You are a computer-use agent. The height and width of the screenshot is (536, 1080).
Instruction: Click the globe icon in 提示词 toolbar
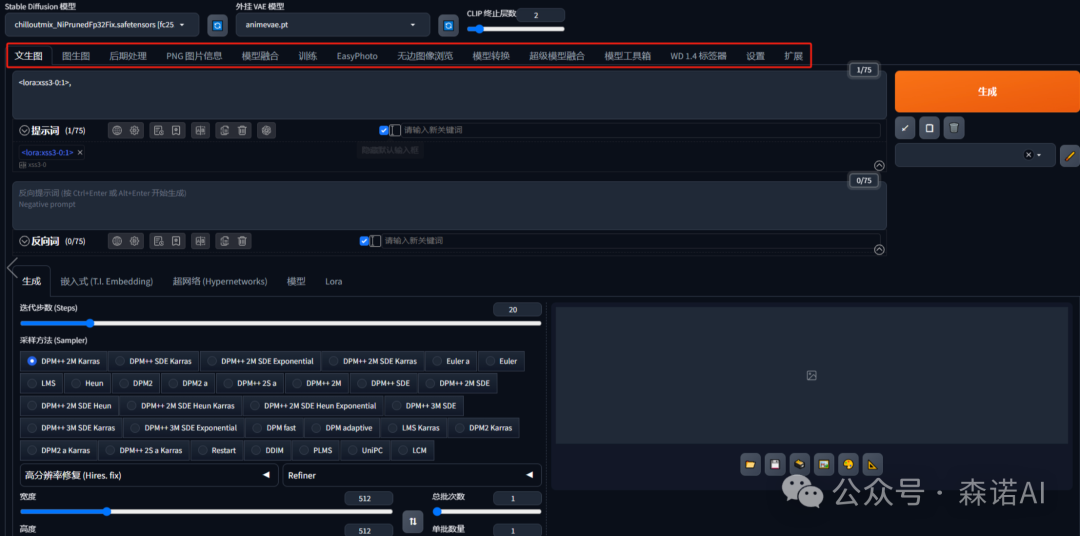[x=117, y=130]
